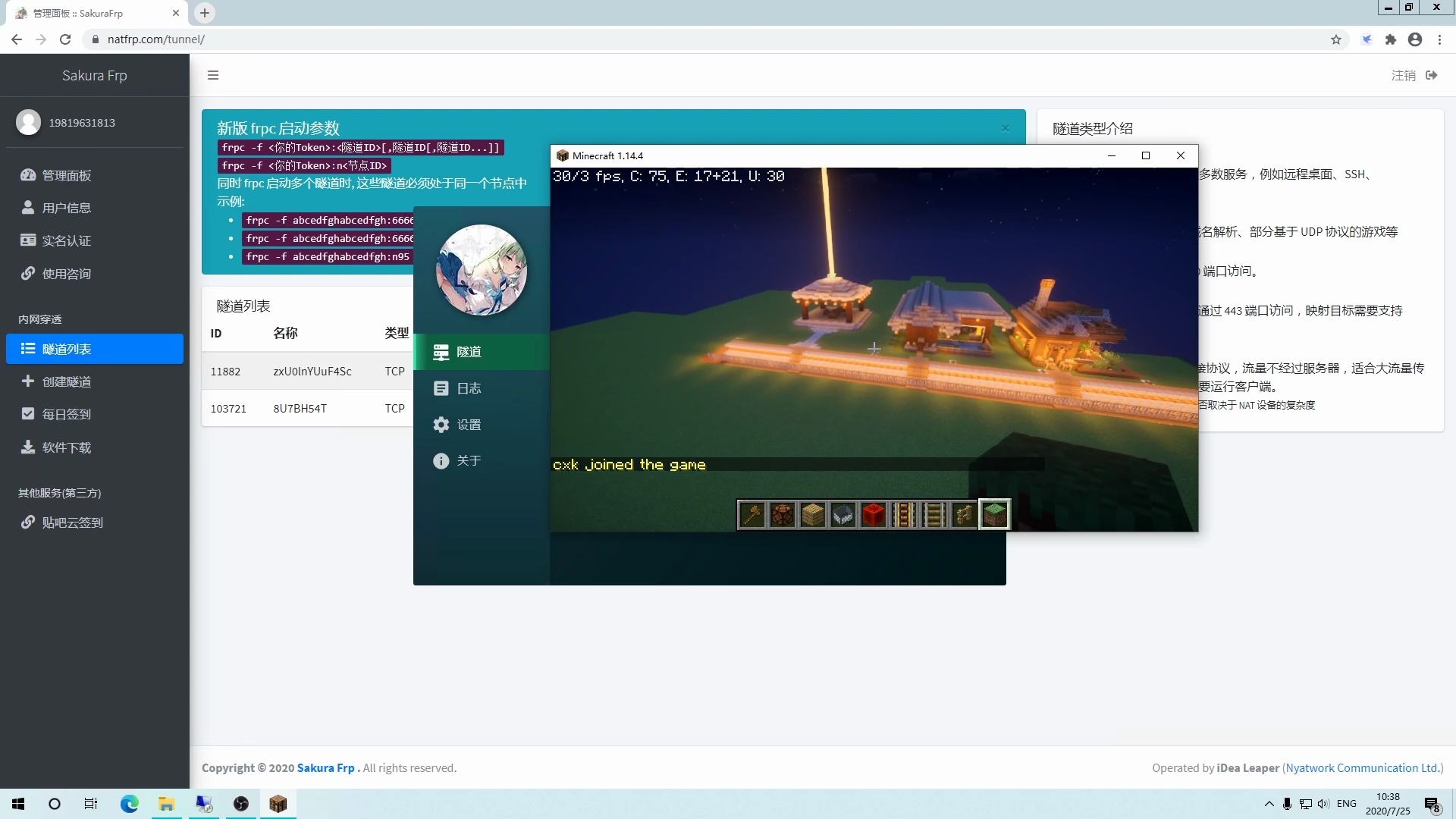Click Sakura Frp footer link

click(325, 767)
